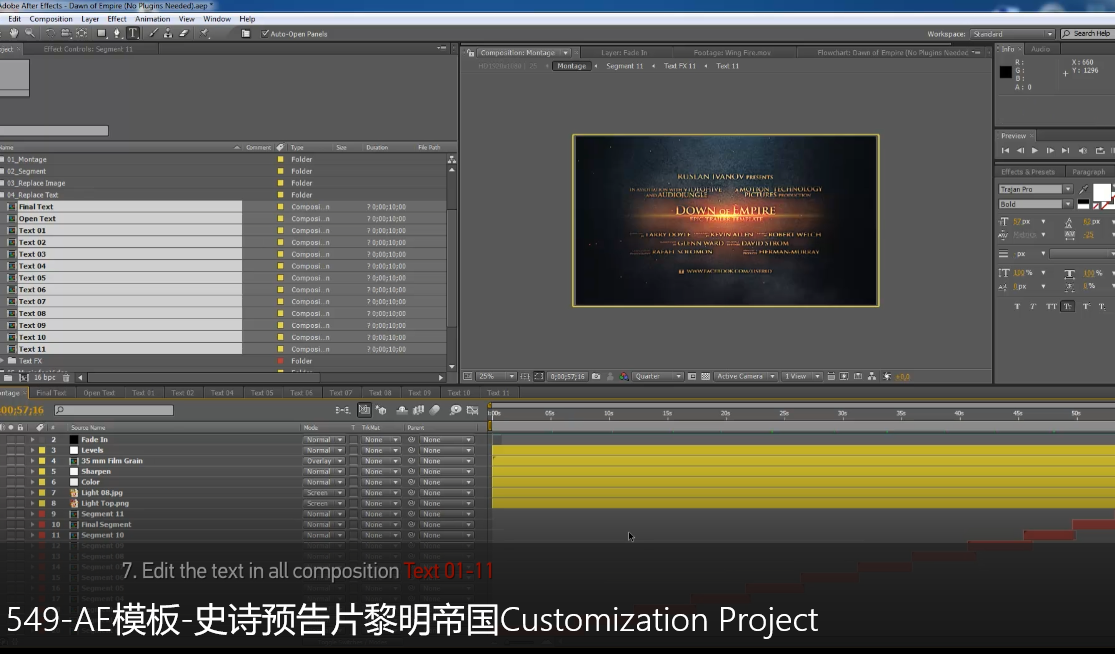Click the timeline layer search field
This screenshot has height=654, width=1115.
pos(114,410)
